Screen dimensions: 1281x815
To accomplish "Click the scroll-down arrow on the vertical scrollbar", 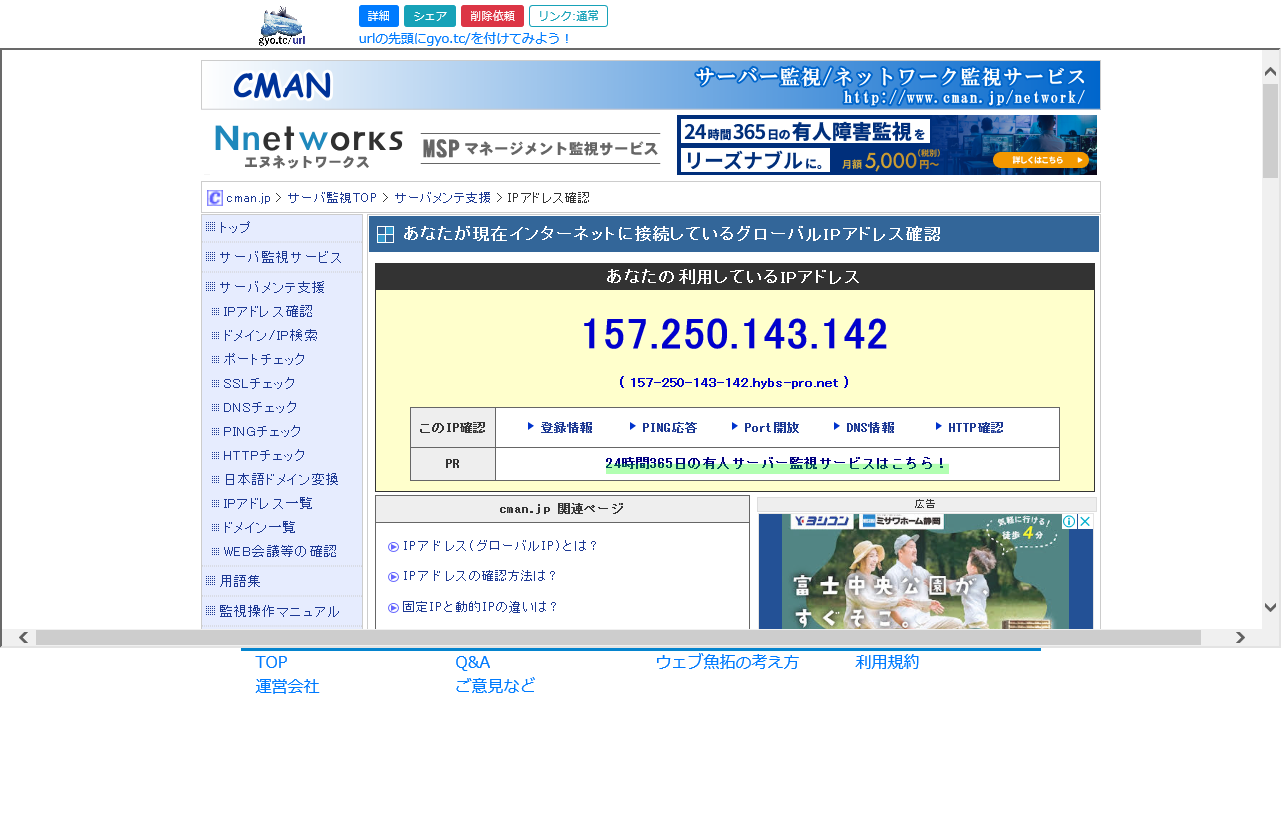I will click(1270, 607).
